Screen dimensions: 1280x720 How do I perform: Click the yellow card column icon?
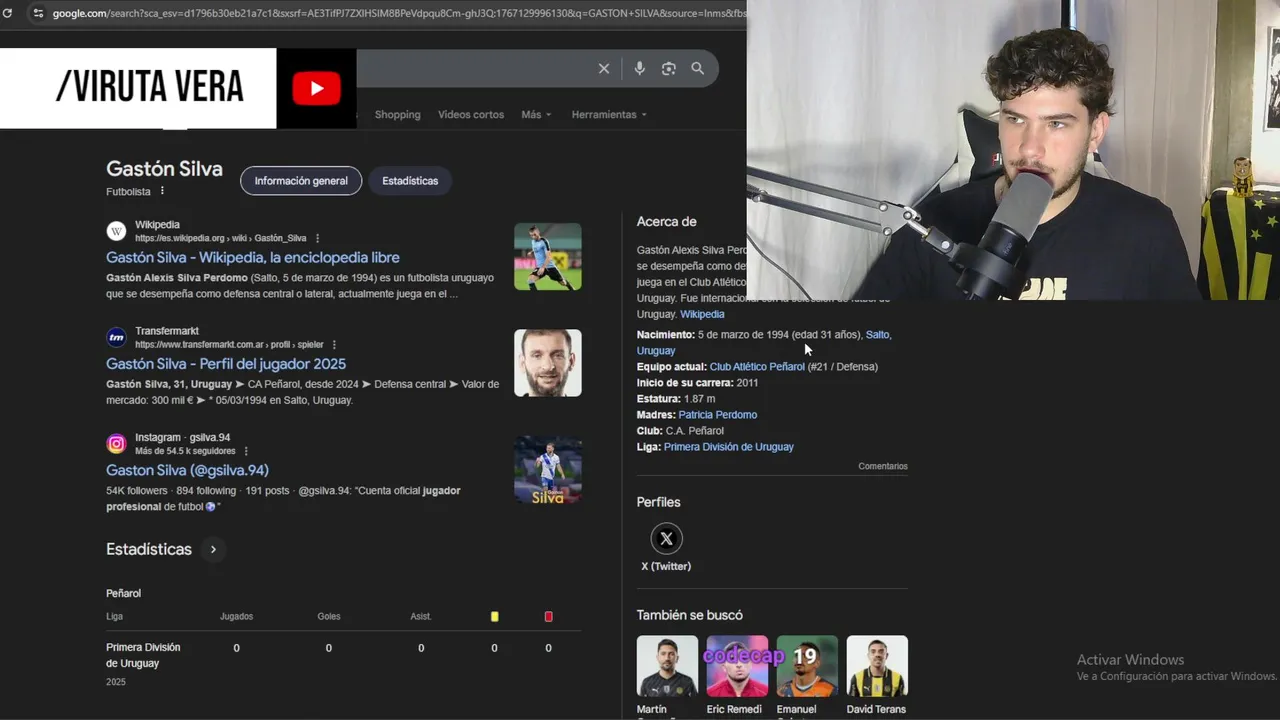pos(494,616)
